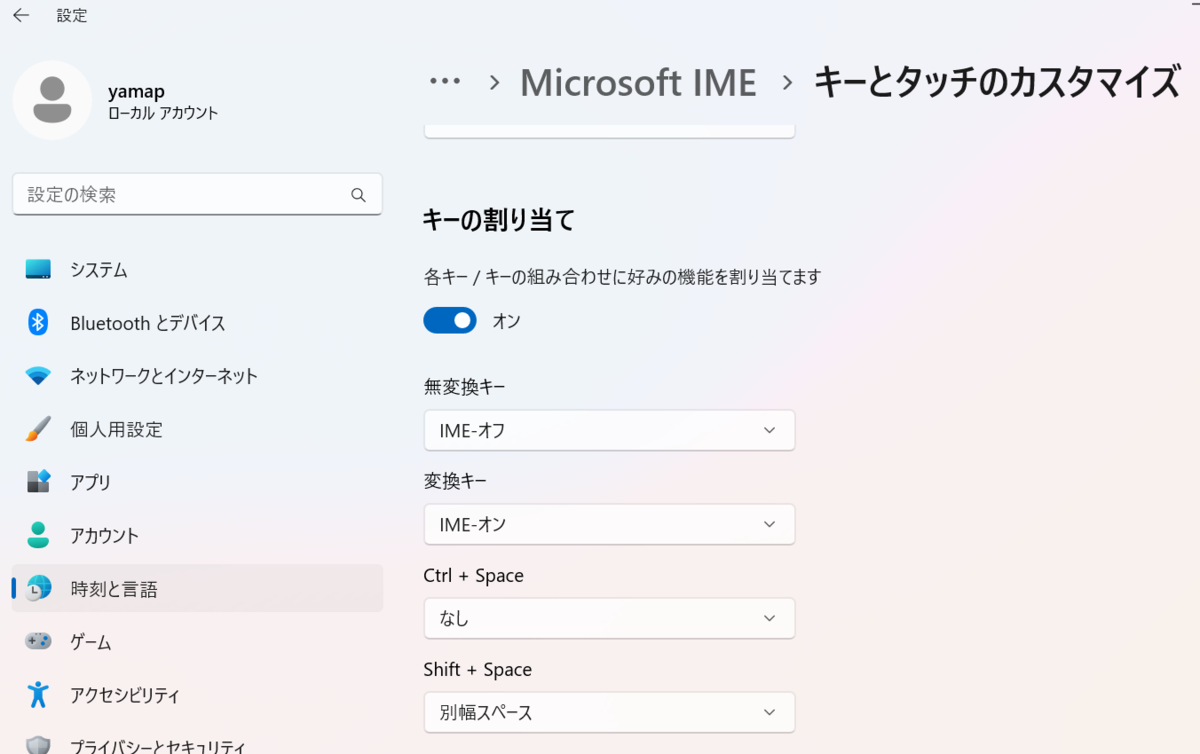Click the accessibility figure icon
Image resolution: width=1200 pixels, height=754 pixels.
click(x=38, y=694)
